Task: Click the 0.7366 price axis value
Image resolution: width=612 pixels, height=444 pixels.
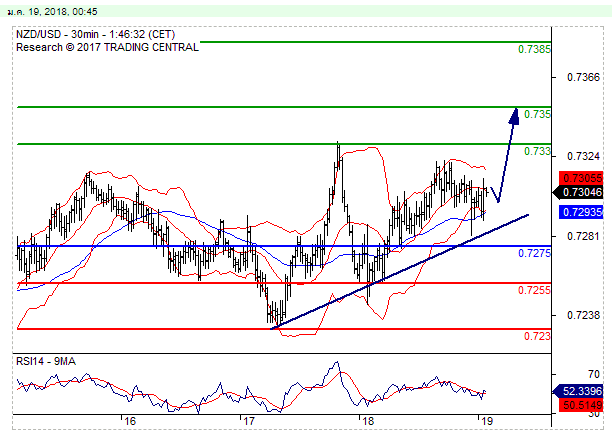Action: click(583, 77)
